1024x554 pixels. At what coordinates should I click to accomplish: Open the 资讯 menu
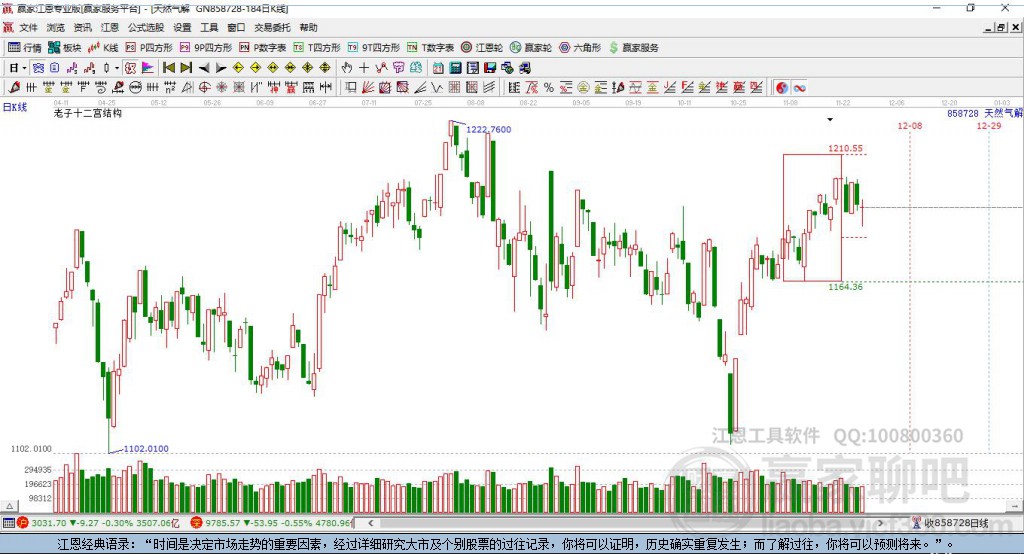pos(82,27)
